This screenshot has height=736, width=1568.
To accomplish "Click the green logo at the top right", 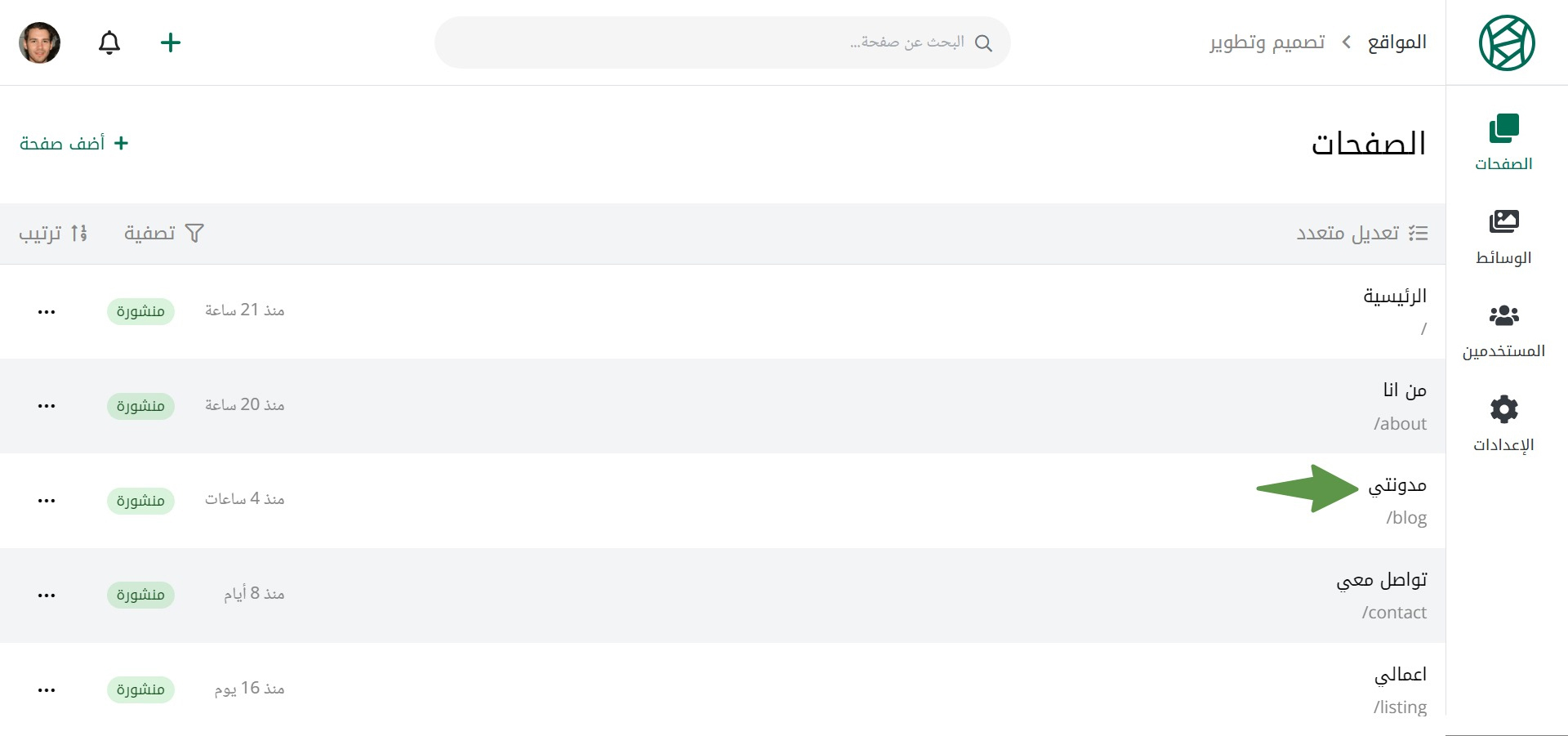I will [x=1507, y=42].
